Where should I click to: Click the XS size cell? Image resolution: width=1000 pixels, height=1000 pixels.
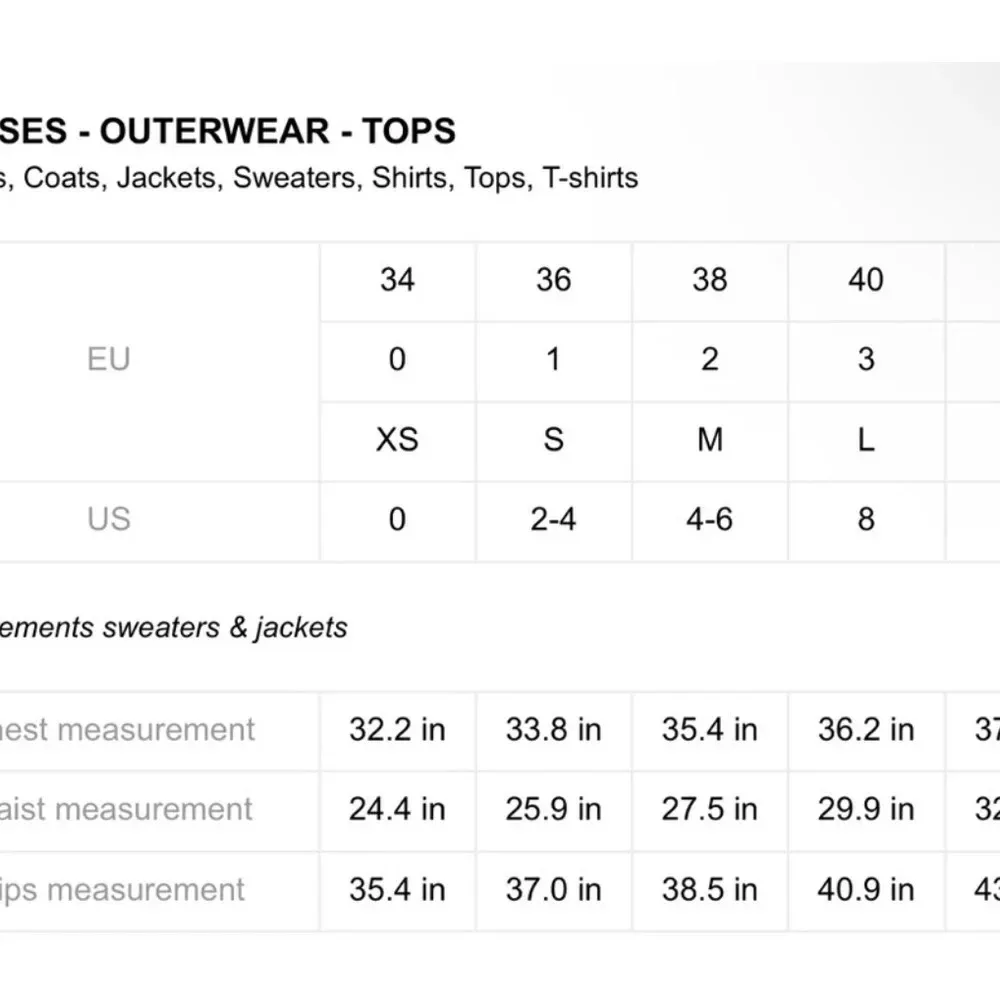[397, 439]
